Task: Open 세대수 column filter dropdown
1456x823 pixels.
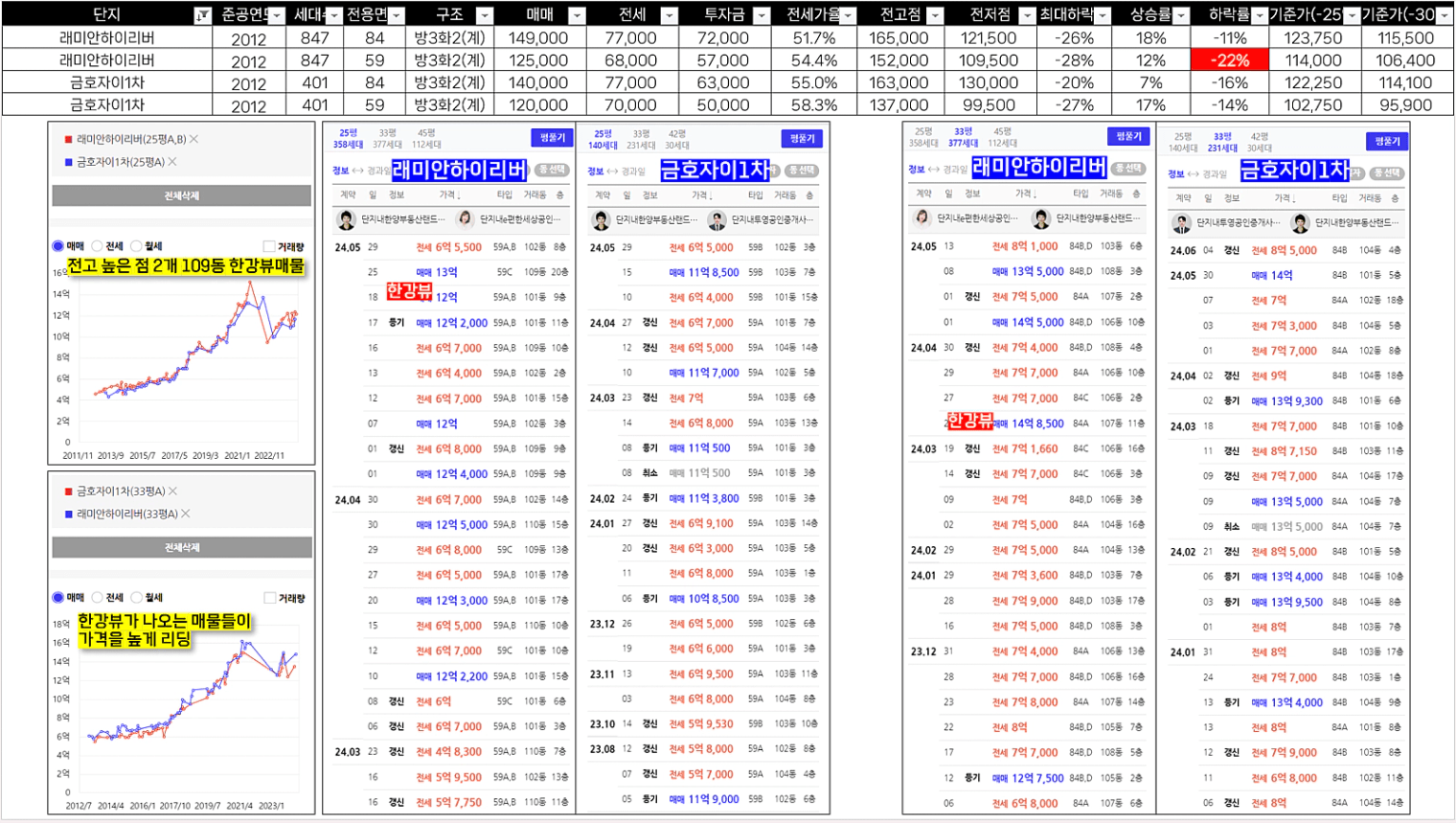Action: click(x=334, y=15)
